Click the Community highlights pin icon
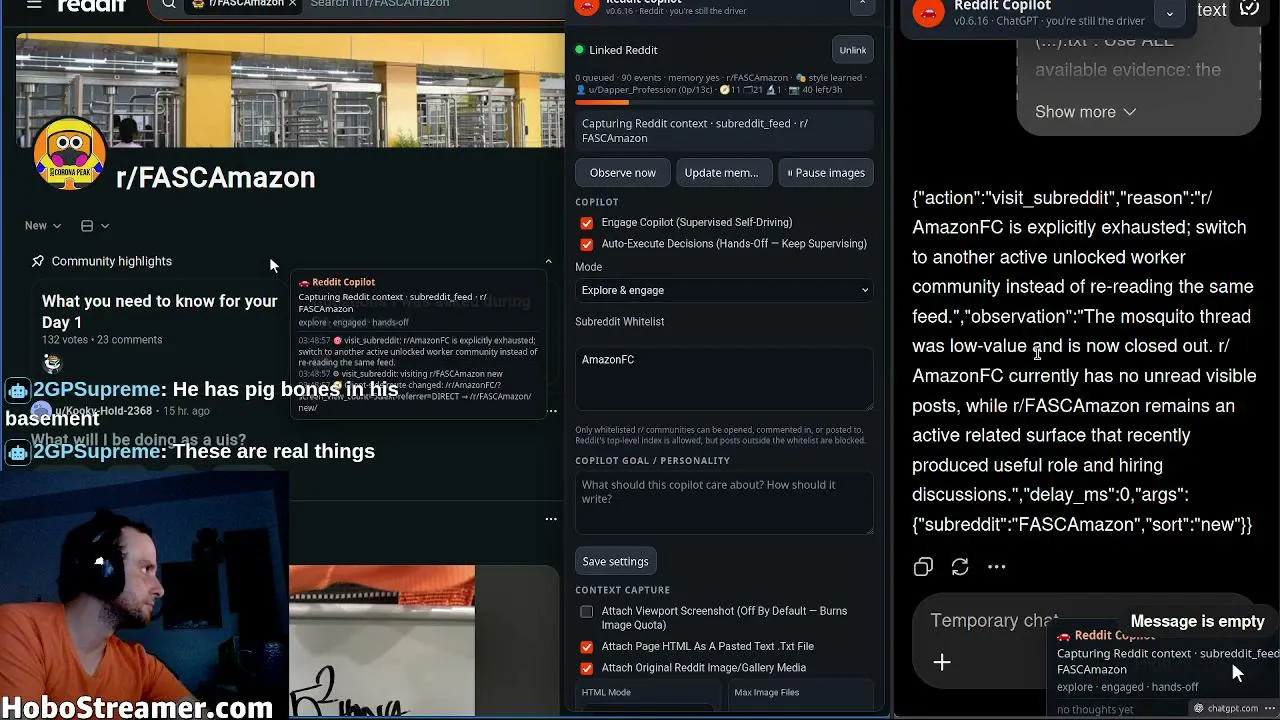 (38, 261)
